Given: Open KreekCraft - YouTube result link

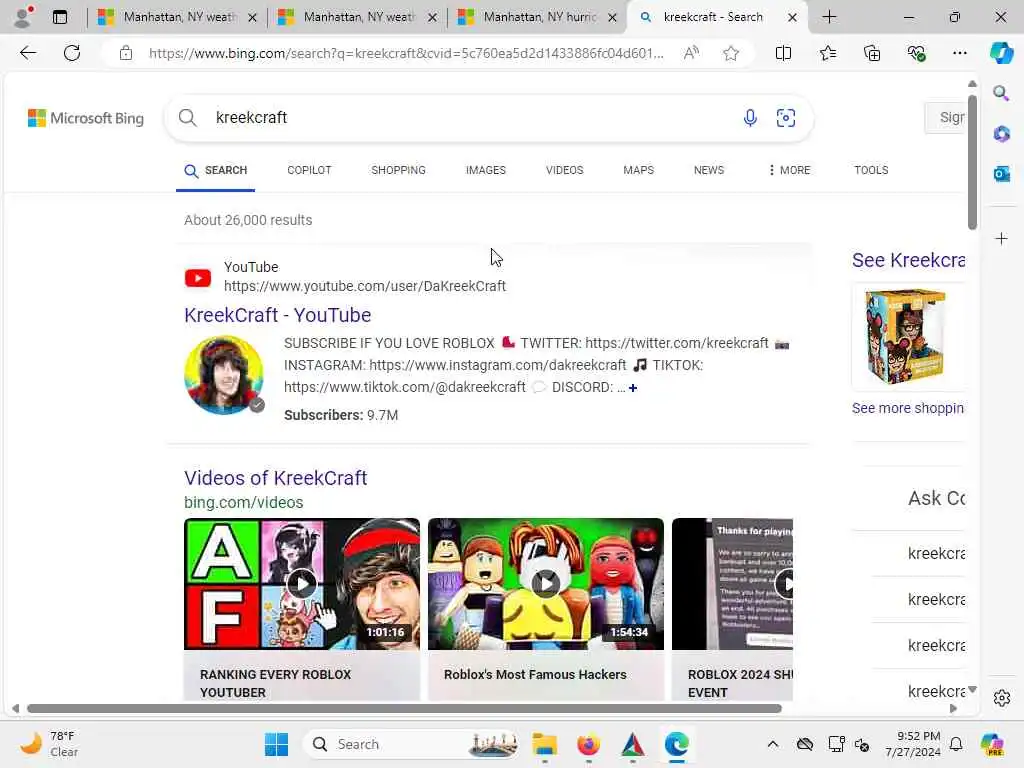Looking at the screenshot, I should [278, 315].
